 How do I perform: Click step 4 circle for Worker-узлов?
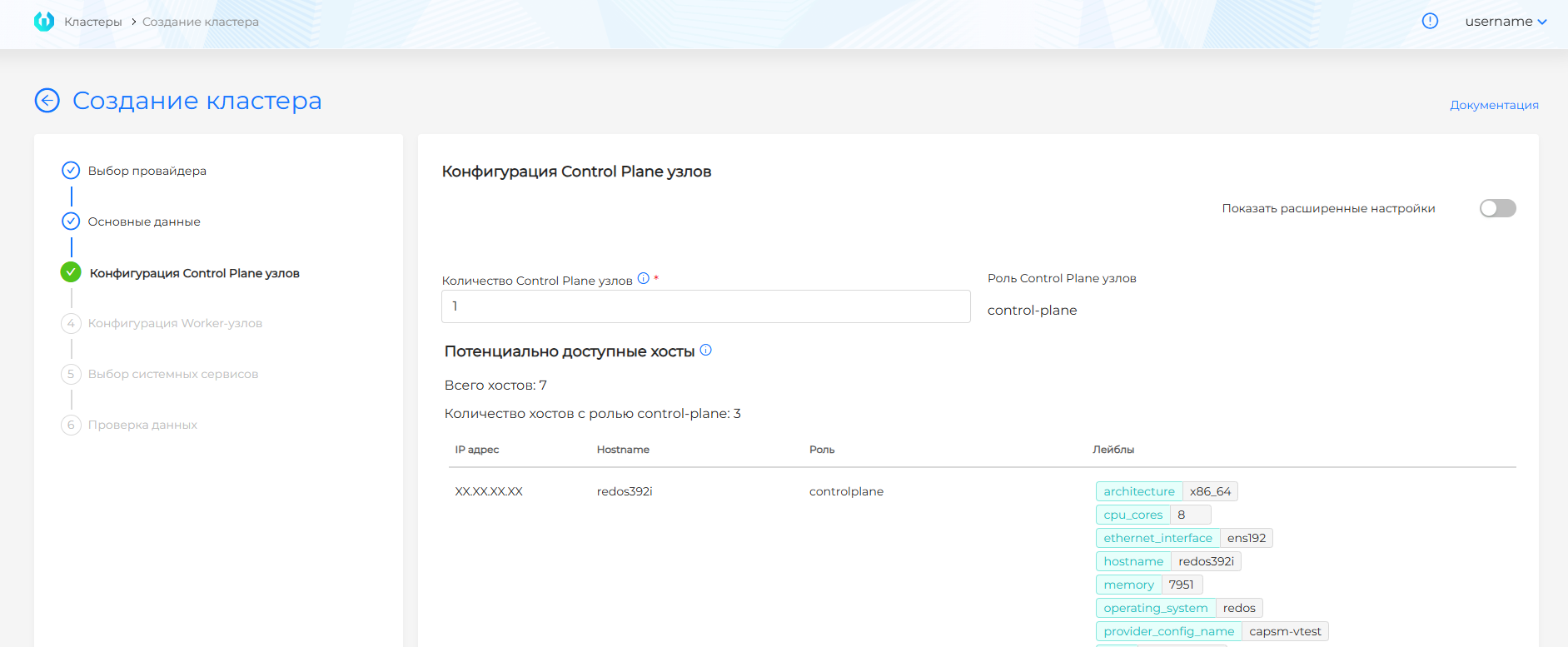click(71, 323)
